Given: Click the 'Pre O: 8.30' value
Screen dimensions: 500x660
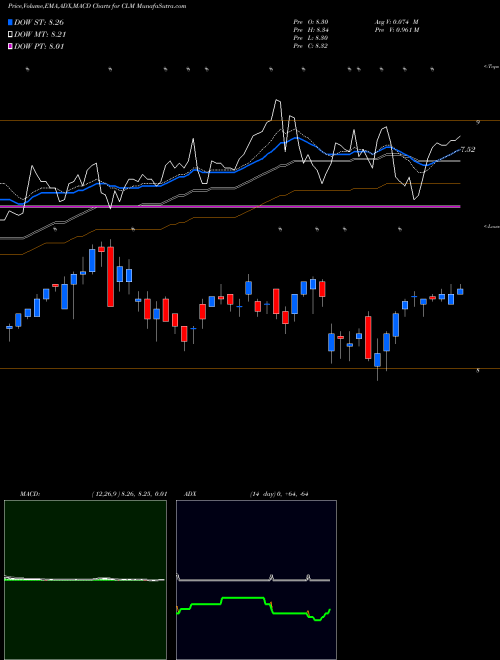Looking at the screenshot, I should 311,22.
